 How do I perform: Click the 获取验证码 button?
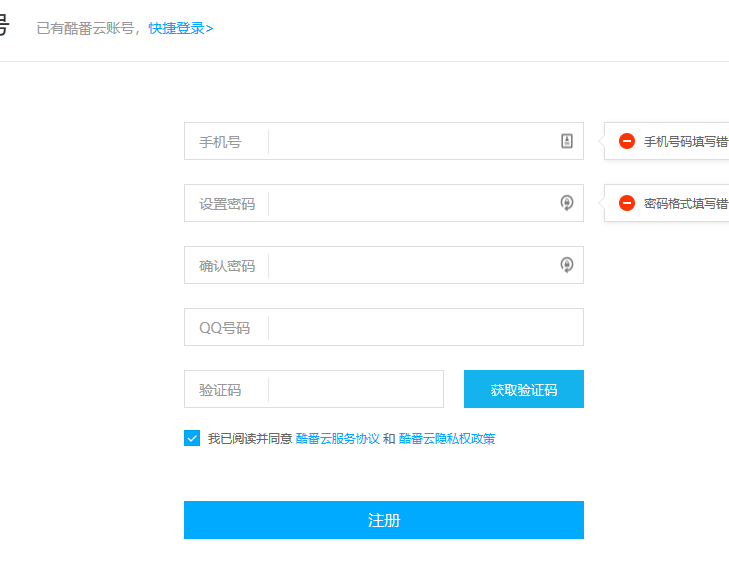click(524, 389)
